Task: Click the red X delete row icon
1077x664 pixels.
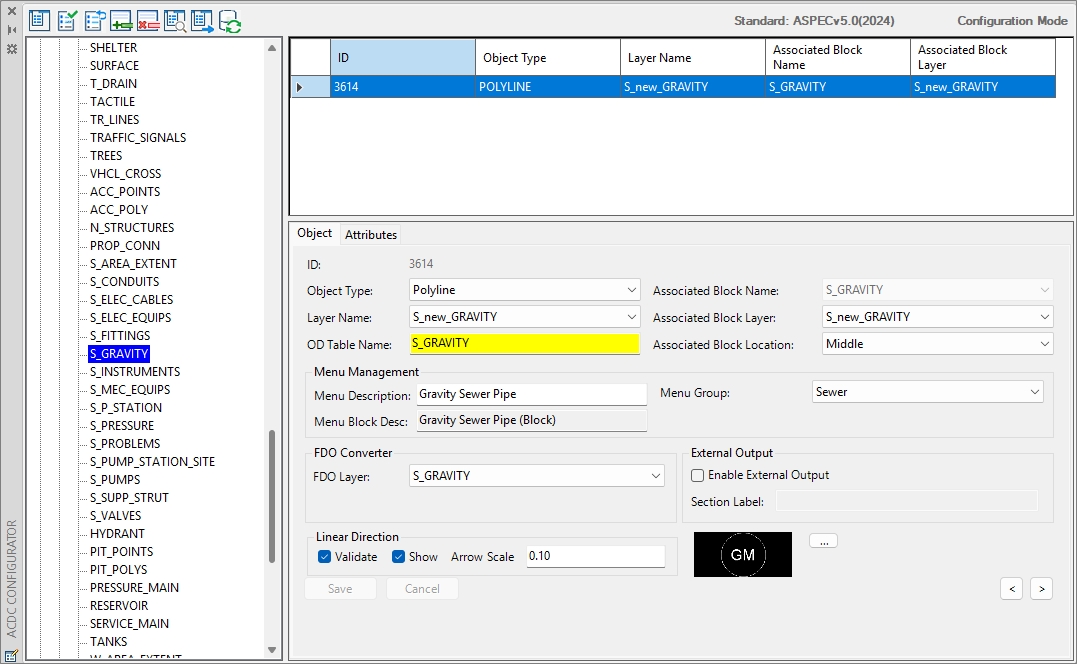Action: [x=148, y=21]
